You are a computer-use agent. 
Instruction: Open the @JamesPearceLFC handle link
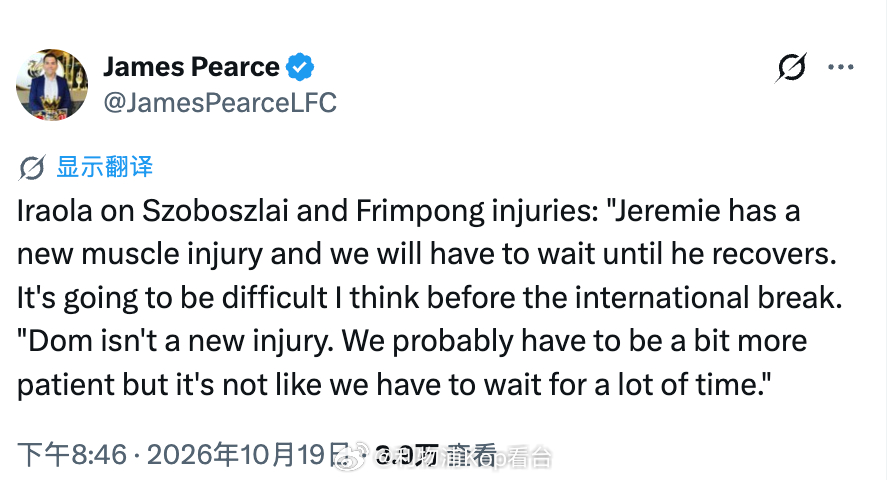click(220, 103)
